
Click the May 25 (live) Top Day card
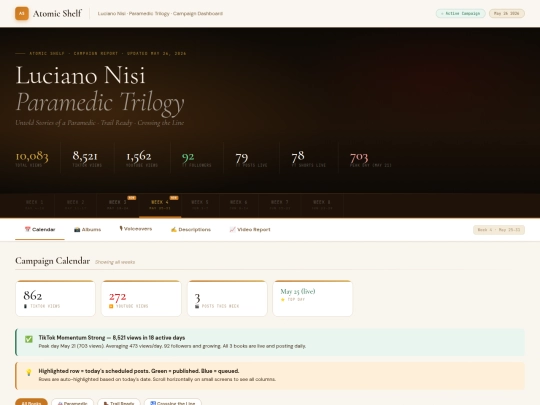(313, 298)
